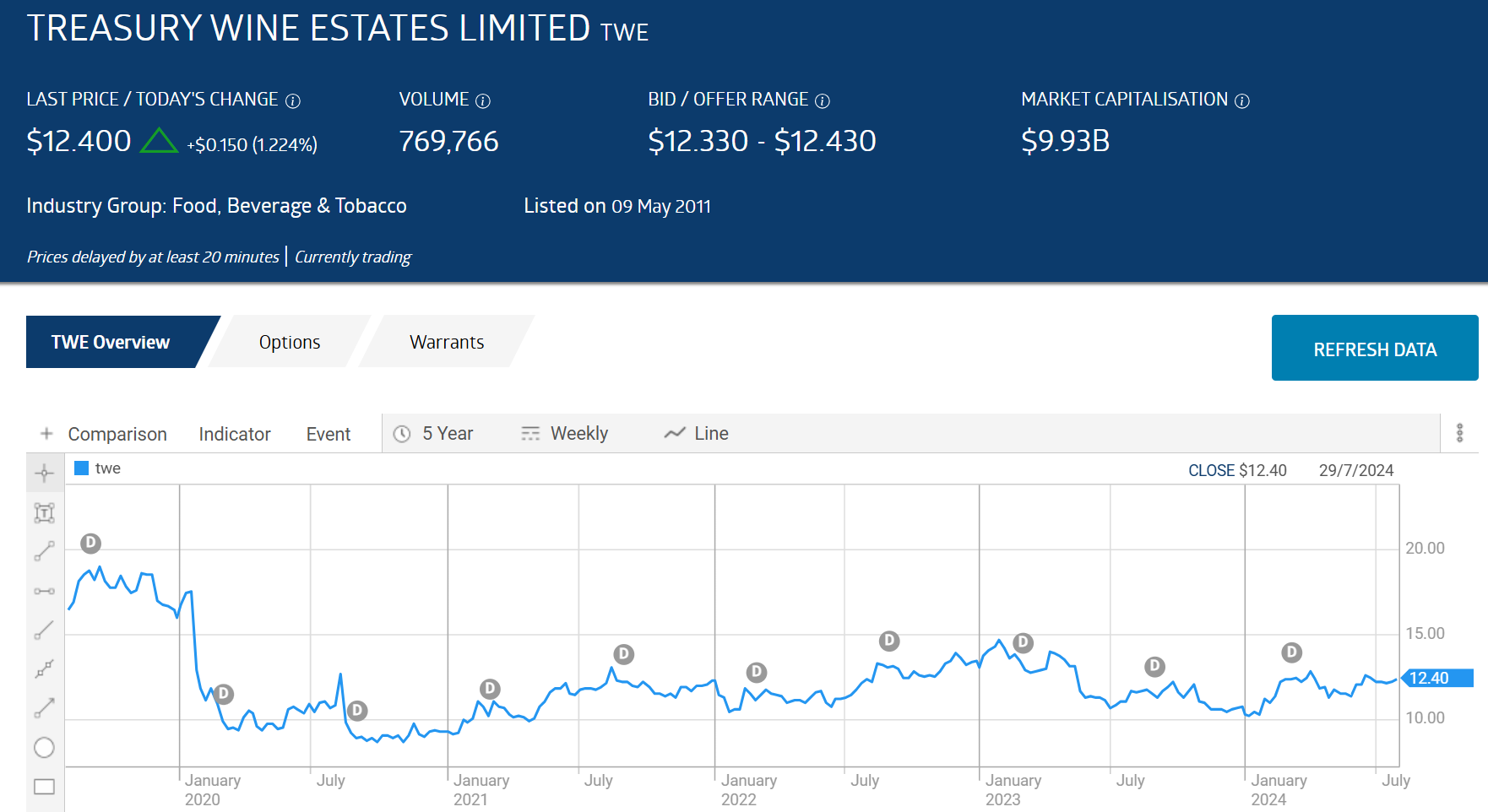Click the 769,766 volume value
This screenshot has width=1488, height=812.
[448, 141]
